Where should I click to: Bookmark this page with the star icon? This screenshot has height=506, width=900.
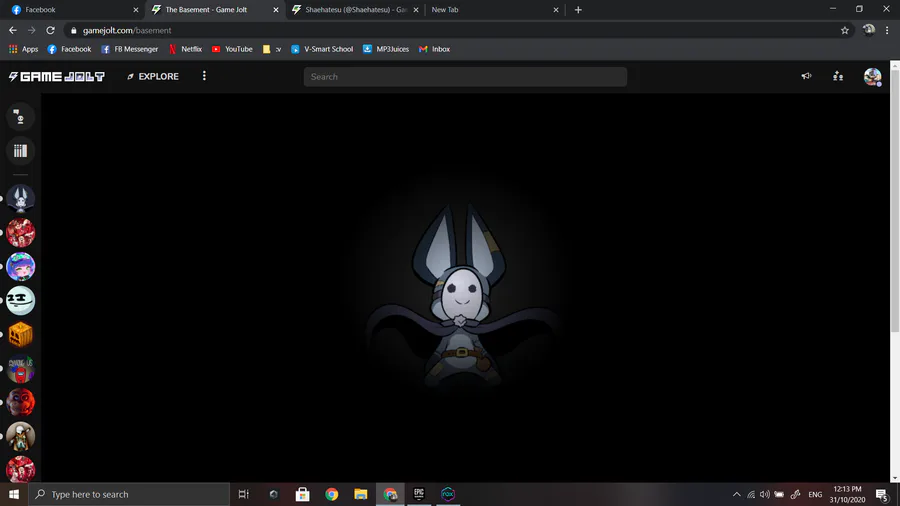(844, 30)
